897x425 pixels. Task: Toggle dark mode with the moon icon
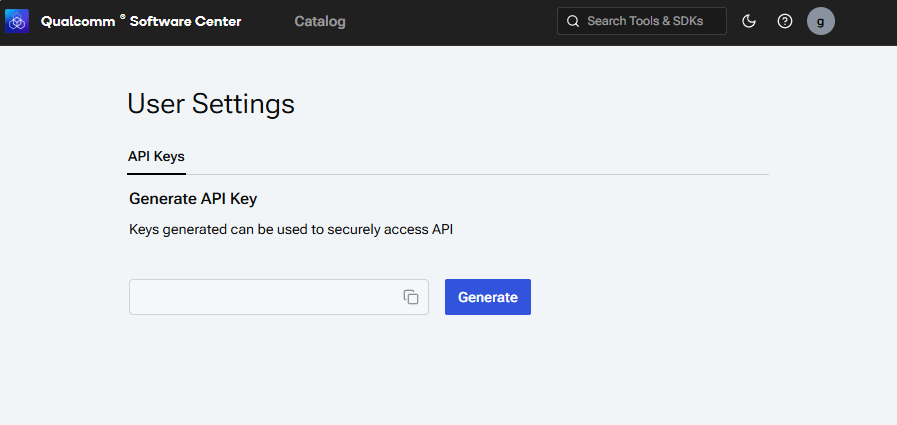(749, 21)
